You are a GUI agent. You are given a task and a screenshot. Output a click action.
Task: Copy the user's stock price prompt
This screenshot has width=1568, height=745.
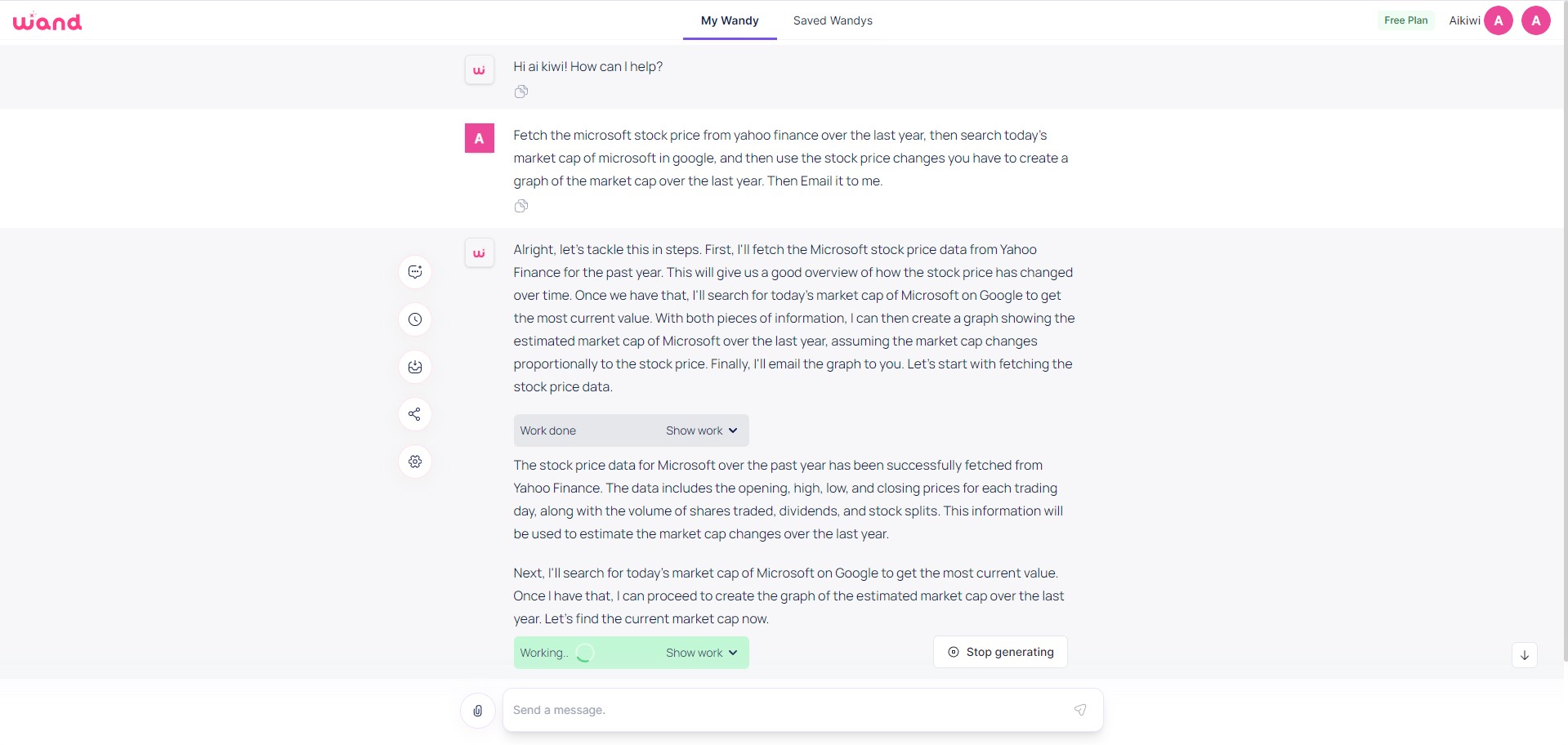[x=521, y=206]
